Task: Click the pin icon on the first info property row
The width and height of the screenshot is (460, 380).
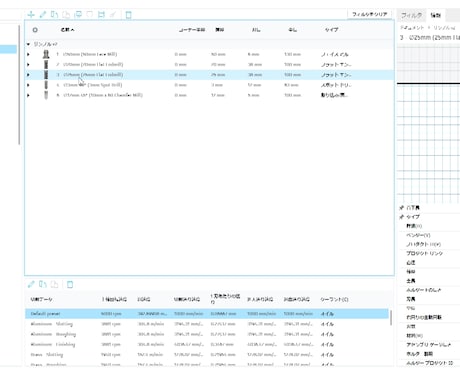Action: pyautogui.click(x=402, y=208)
